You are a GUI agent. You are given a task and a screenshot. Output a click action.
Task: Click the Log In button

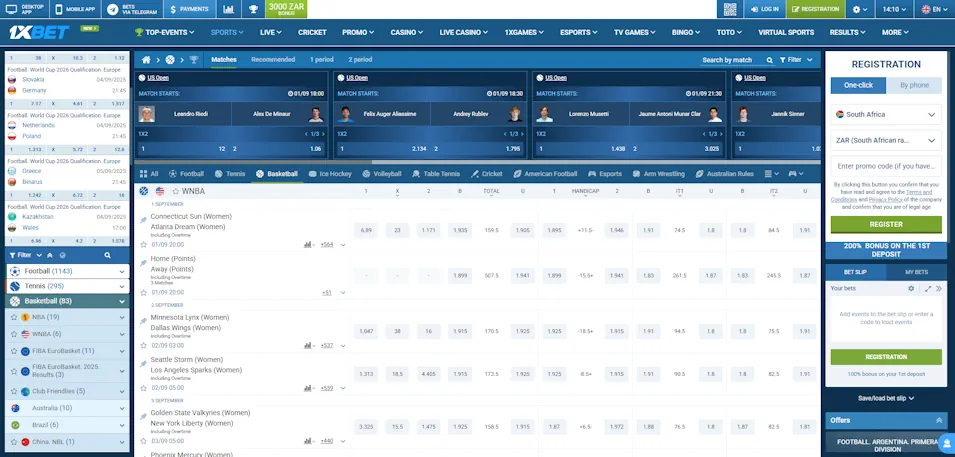point(764,9)
